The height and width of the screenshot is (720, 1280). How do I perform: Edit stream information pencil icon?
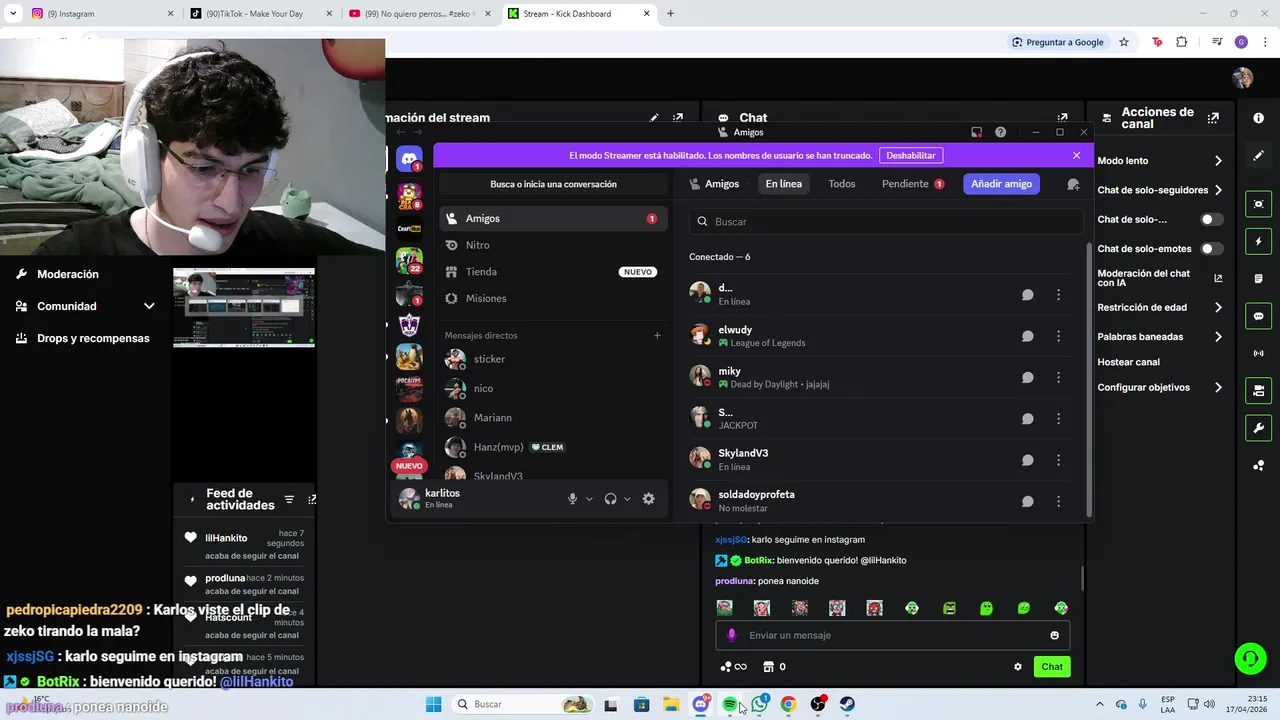654,118
